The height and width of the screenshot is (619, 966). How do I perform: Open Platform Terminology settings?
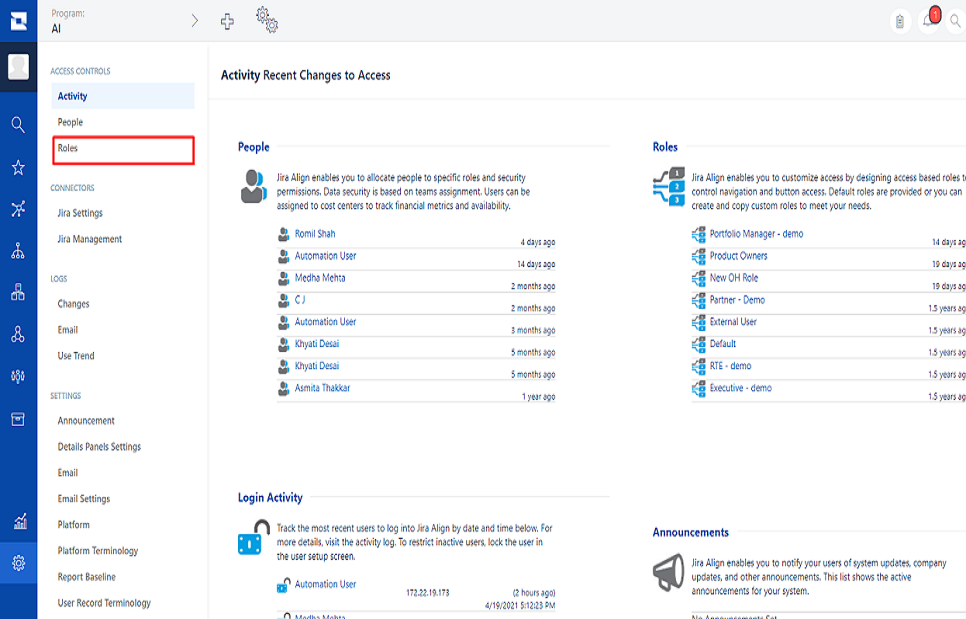click(98, 551)
